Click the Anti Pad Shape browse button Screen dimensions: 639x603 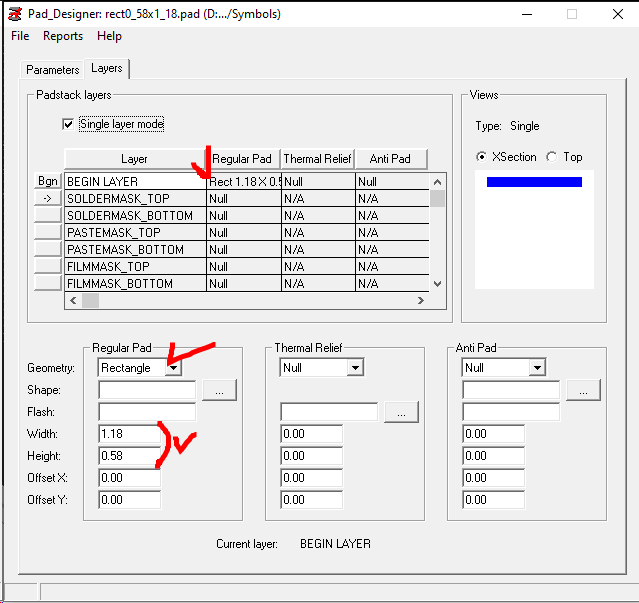584,390
